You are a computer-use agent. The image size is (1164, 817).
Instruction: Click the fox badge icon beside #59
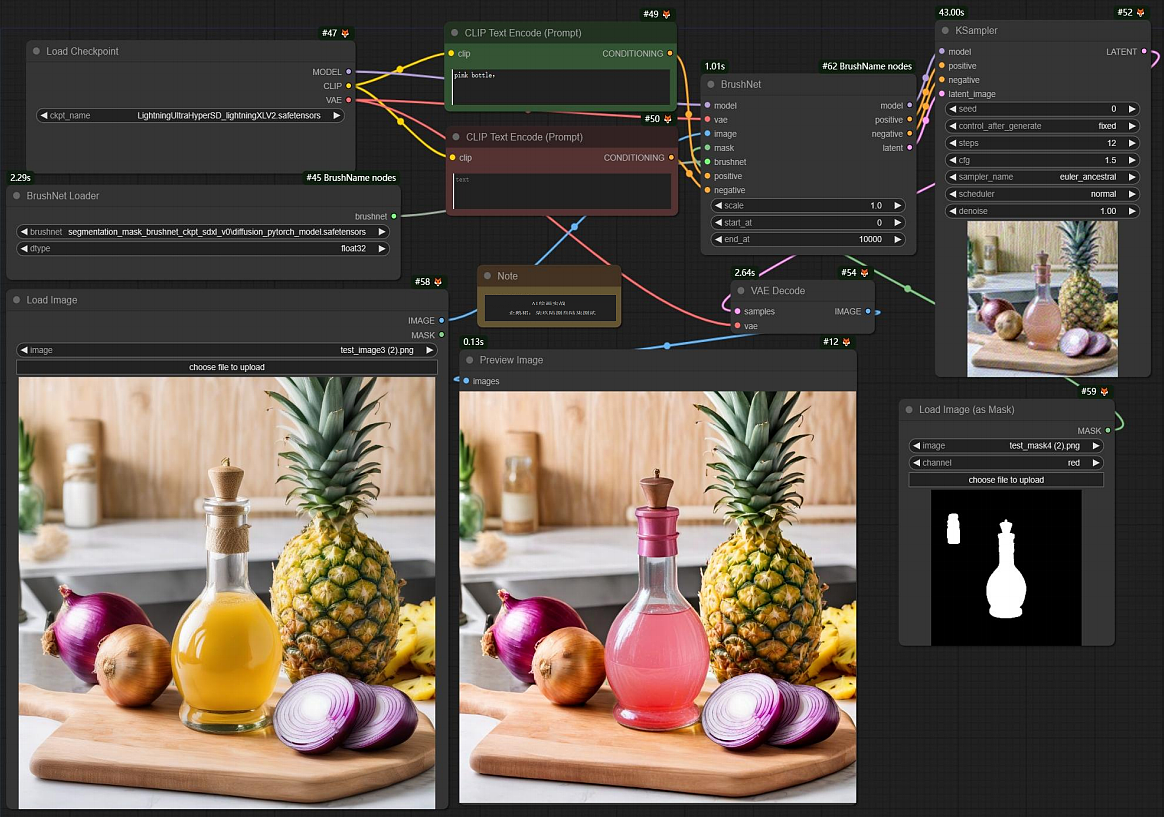pos(1105,392)
